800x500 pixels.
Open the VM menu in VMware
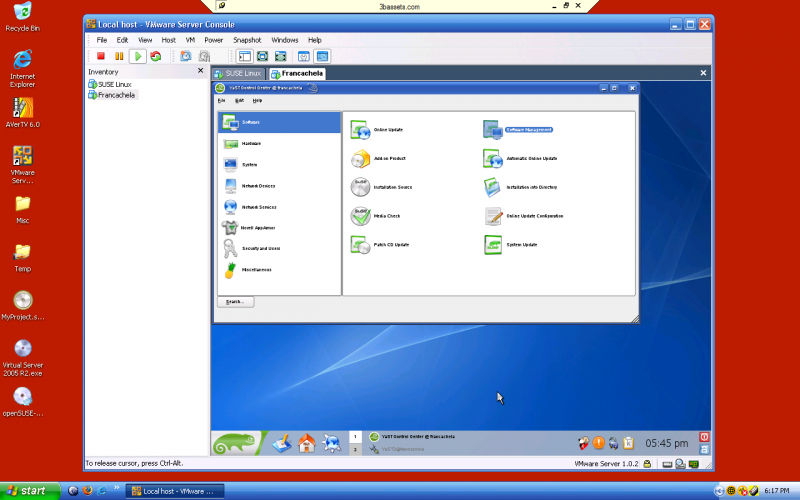click(x=188, y=40)
